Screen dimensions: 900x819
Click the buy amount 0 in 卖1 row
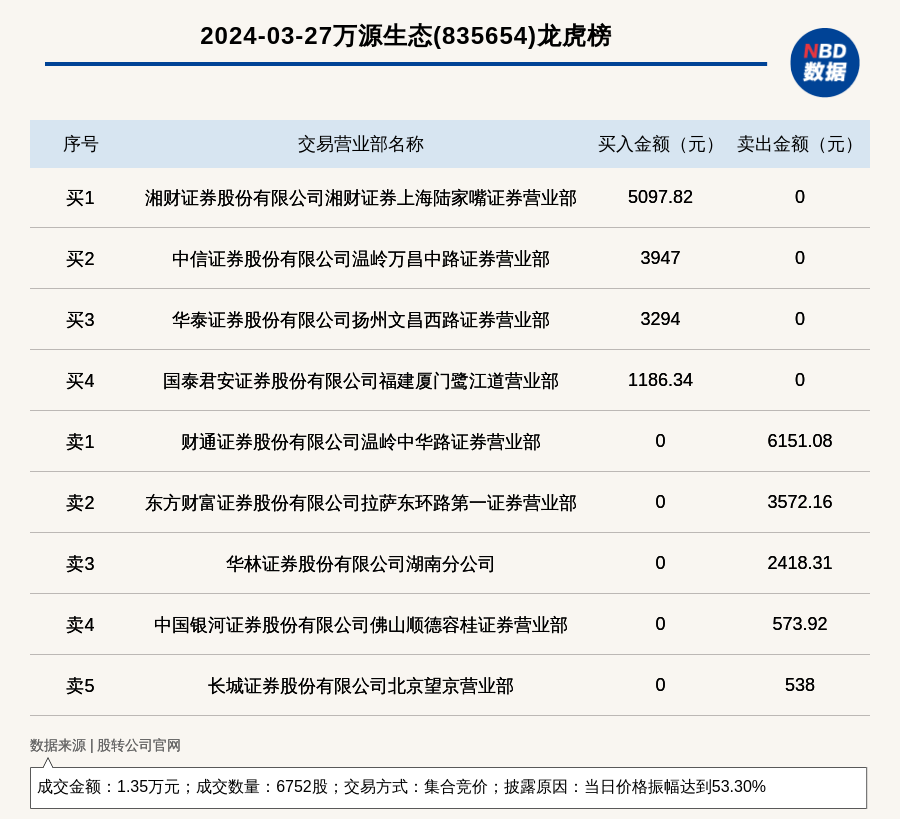click(660, 441)
